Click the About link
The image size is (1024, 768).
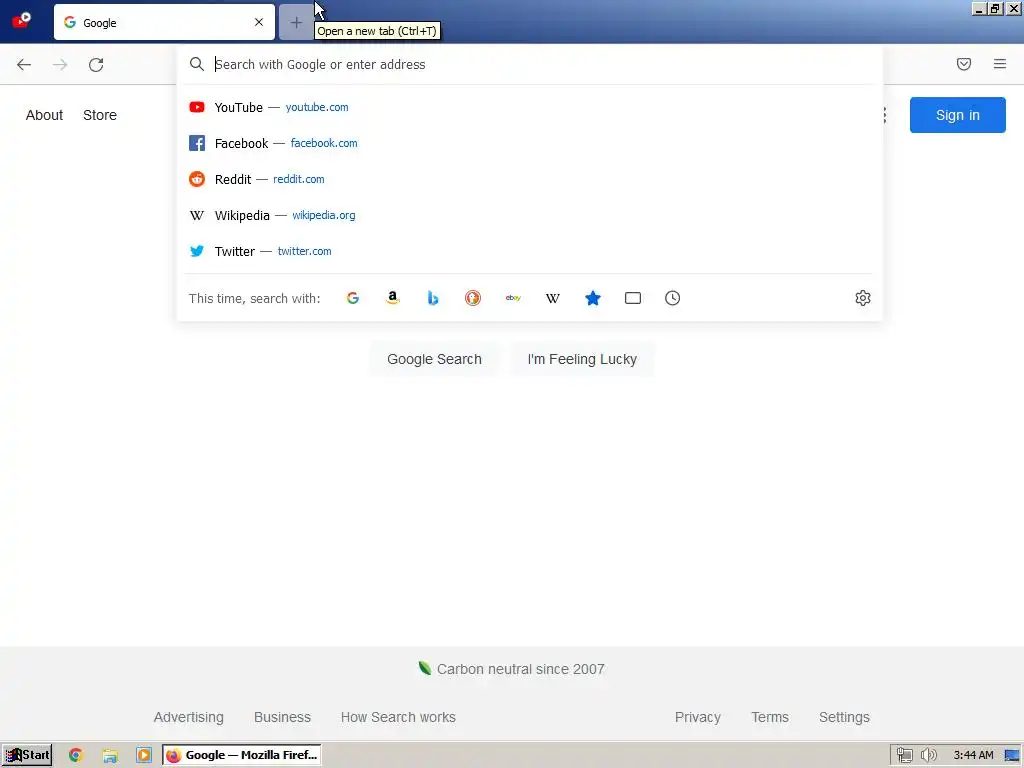click(x=44, y=115)
